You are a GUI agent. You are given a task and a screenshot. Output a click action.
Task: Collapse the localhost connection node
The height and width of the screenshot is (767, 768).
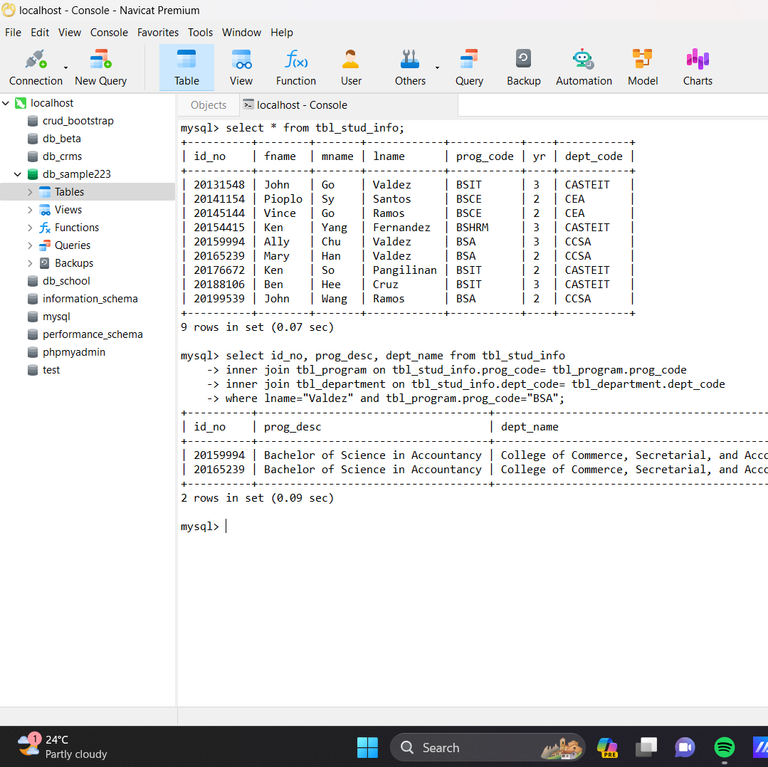6,103
